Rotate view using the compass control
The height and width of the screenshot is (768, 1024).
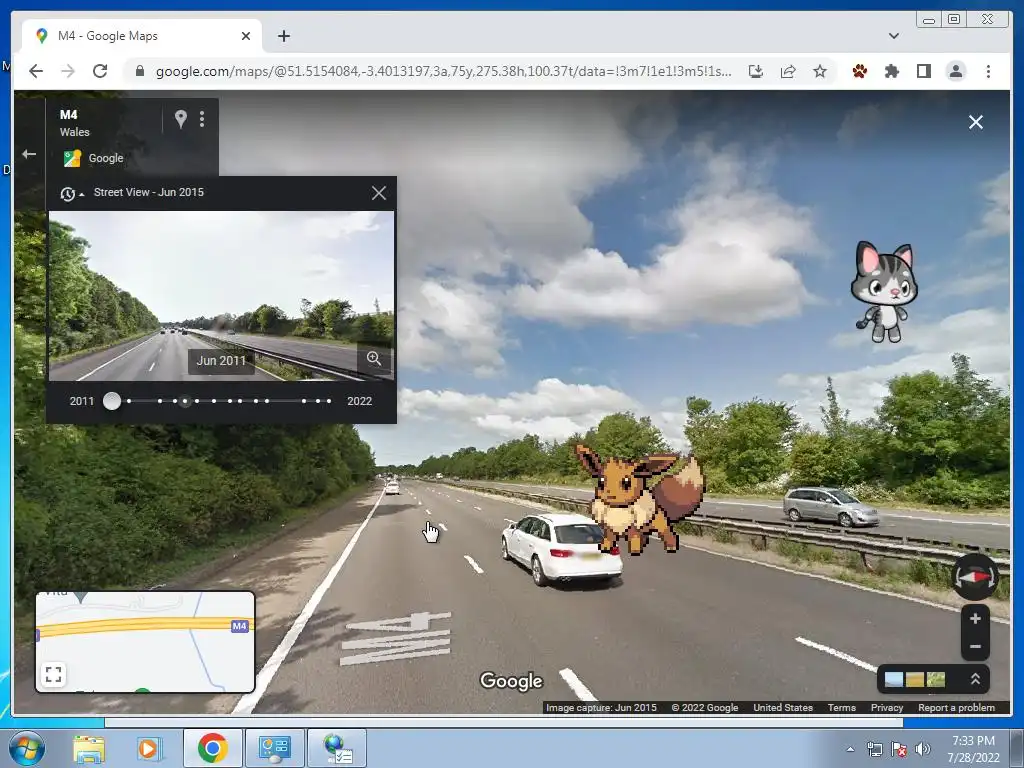pos(974,577)
